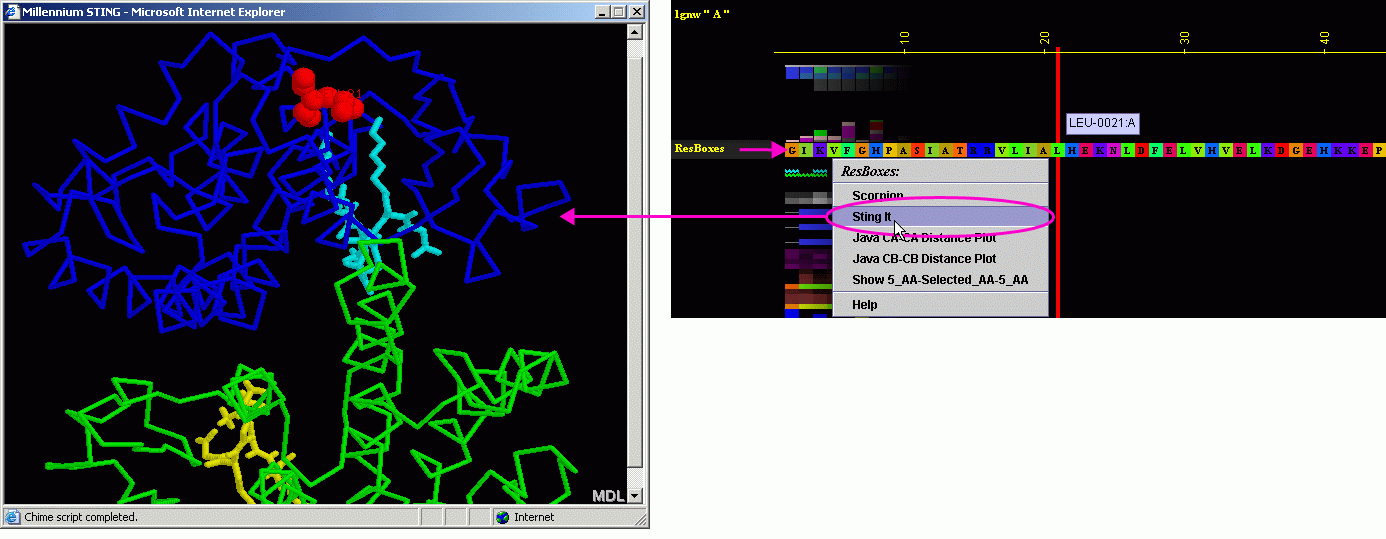Click the ResBoxes row label

click(699, 149)
